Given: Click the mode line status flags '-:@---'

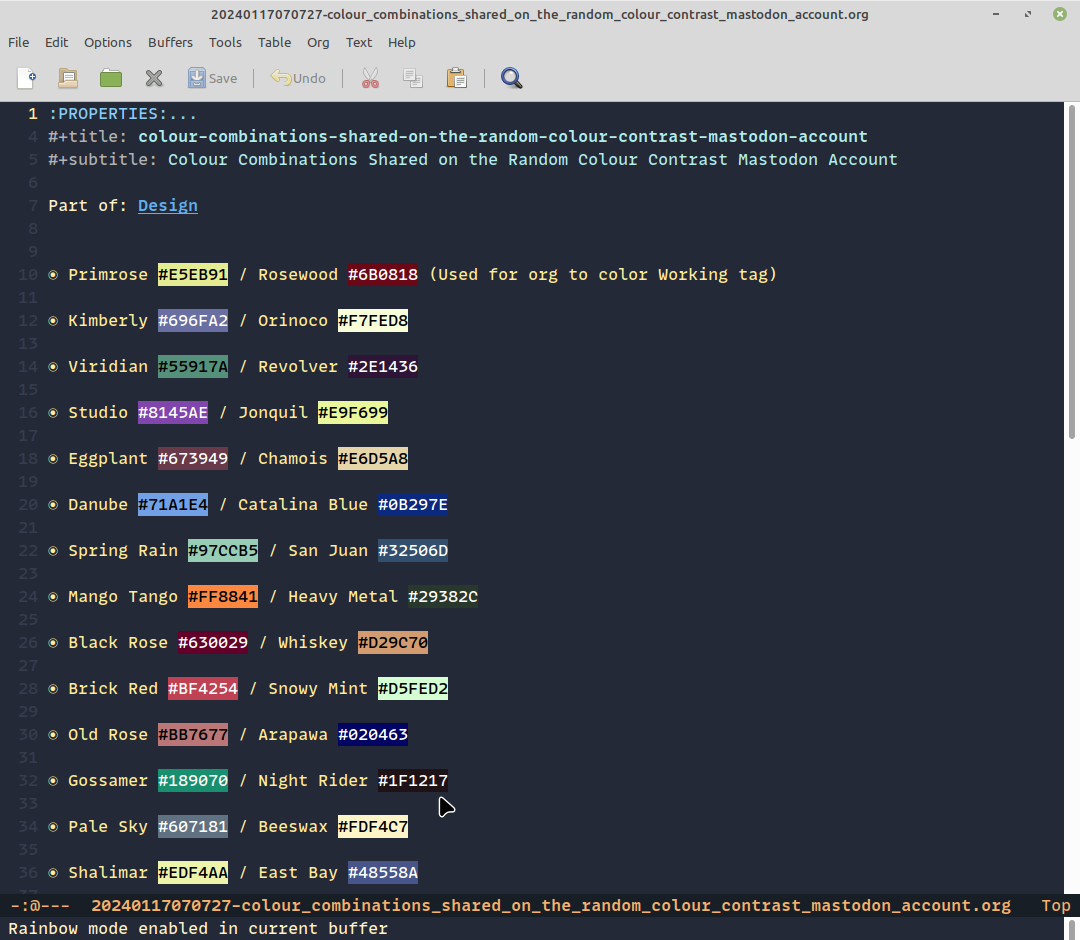Looking at the screenshot, I should click(40, 906).
